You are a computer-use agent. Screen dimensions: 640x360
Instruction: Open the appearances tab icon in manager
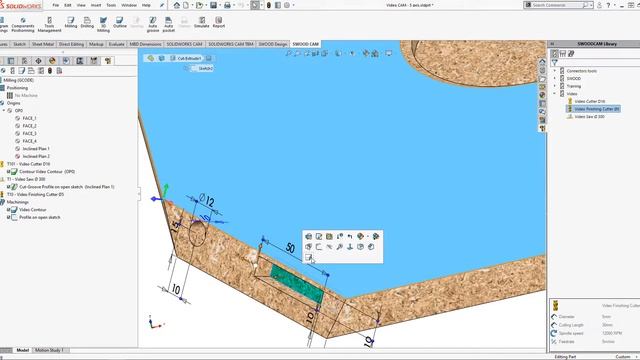(x=52, y=61)
